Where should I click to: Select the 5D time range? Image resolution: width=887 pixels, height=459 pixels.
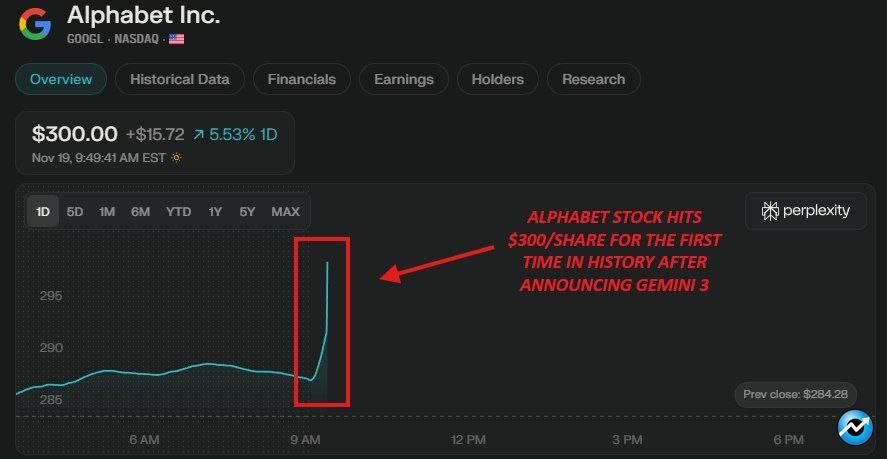point(75,211)
